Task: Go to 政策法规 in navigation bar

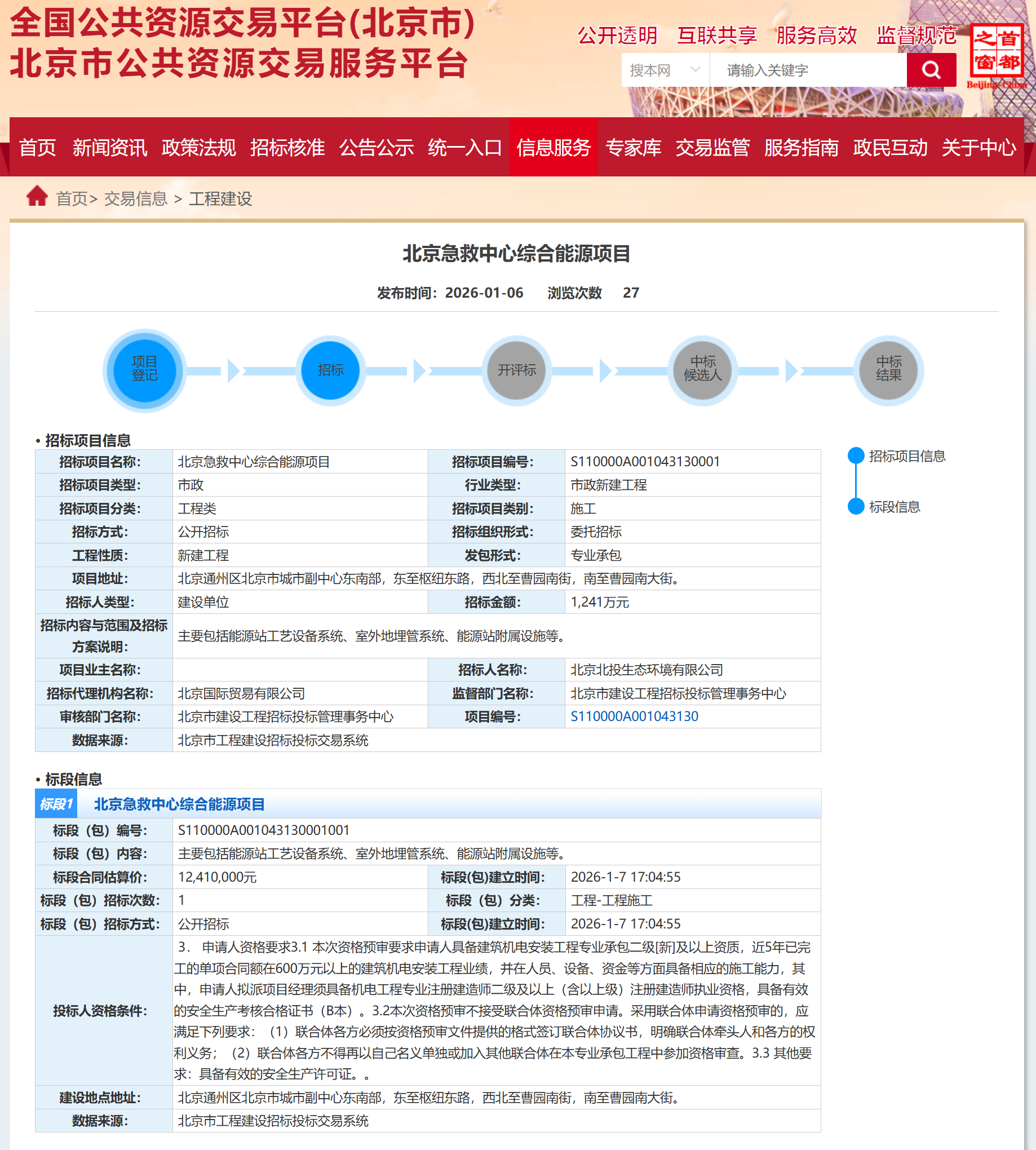Action: (198, 148)
